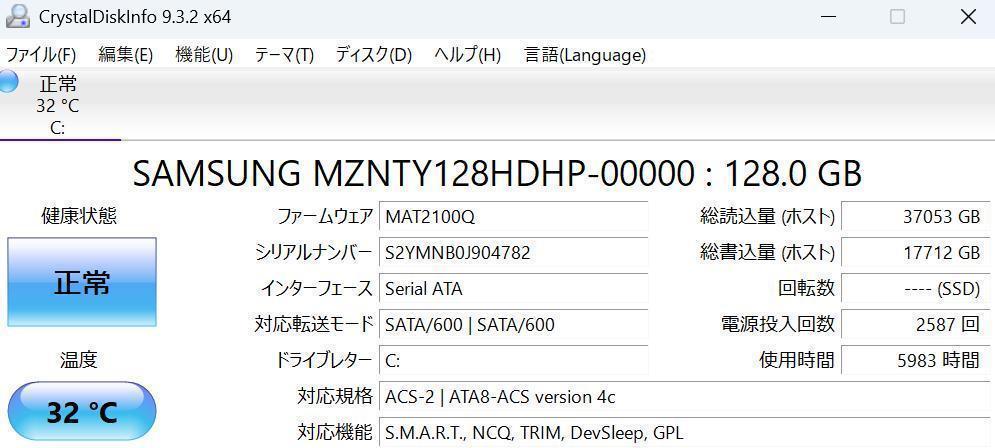Click the 回転数 label
The image size is (995, 448).
pos(806,289)
